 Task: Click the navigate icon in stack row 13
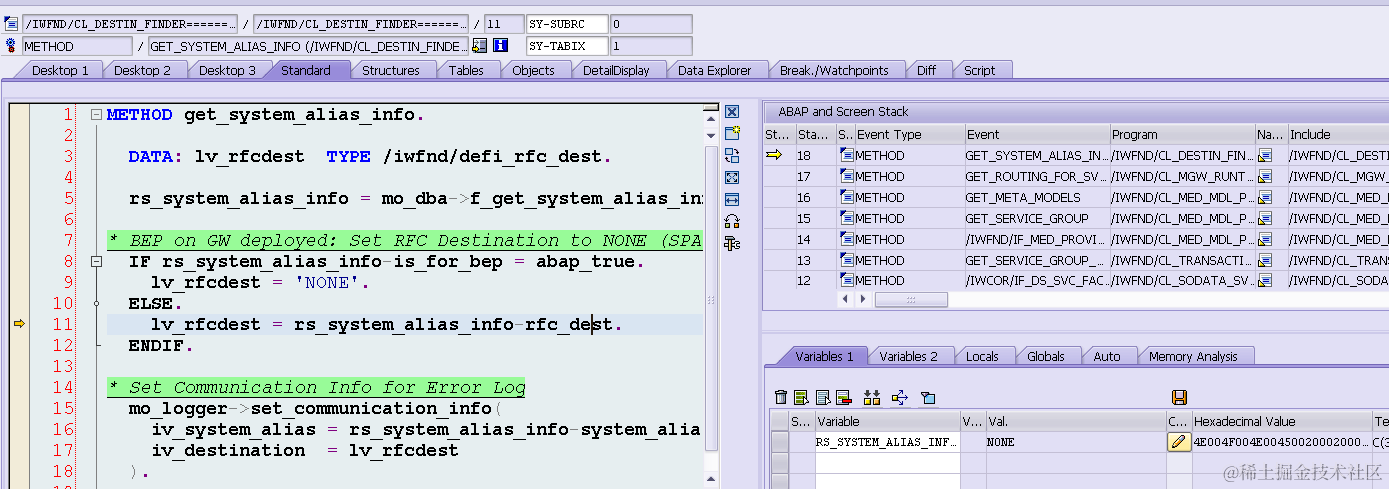click(x=1265, y=260)
